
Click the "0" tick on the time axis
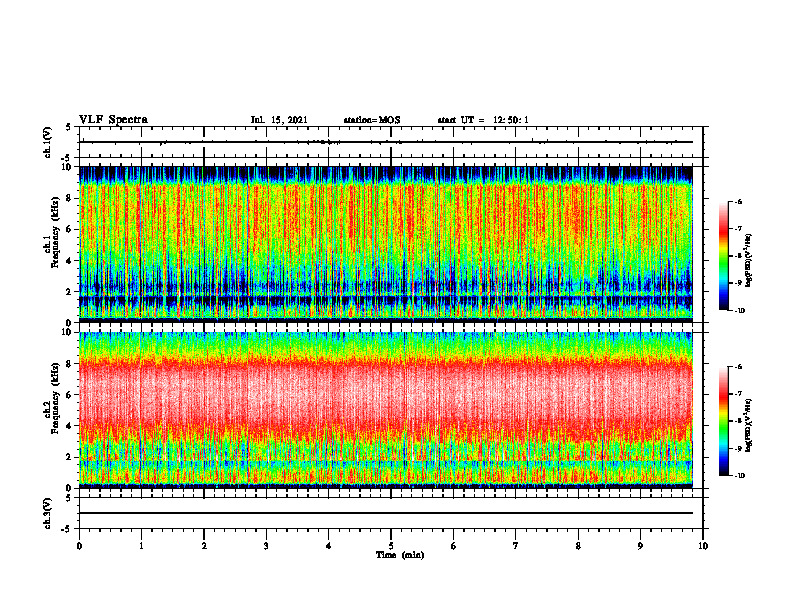pos(79,546)
